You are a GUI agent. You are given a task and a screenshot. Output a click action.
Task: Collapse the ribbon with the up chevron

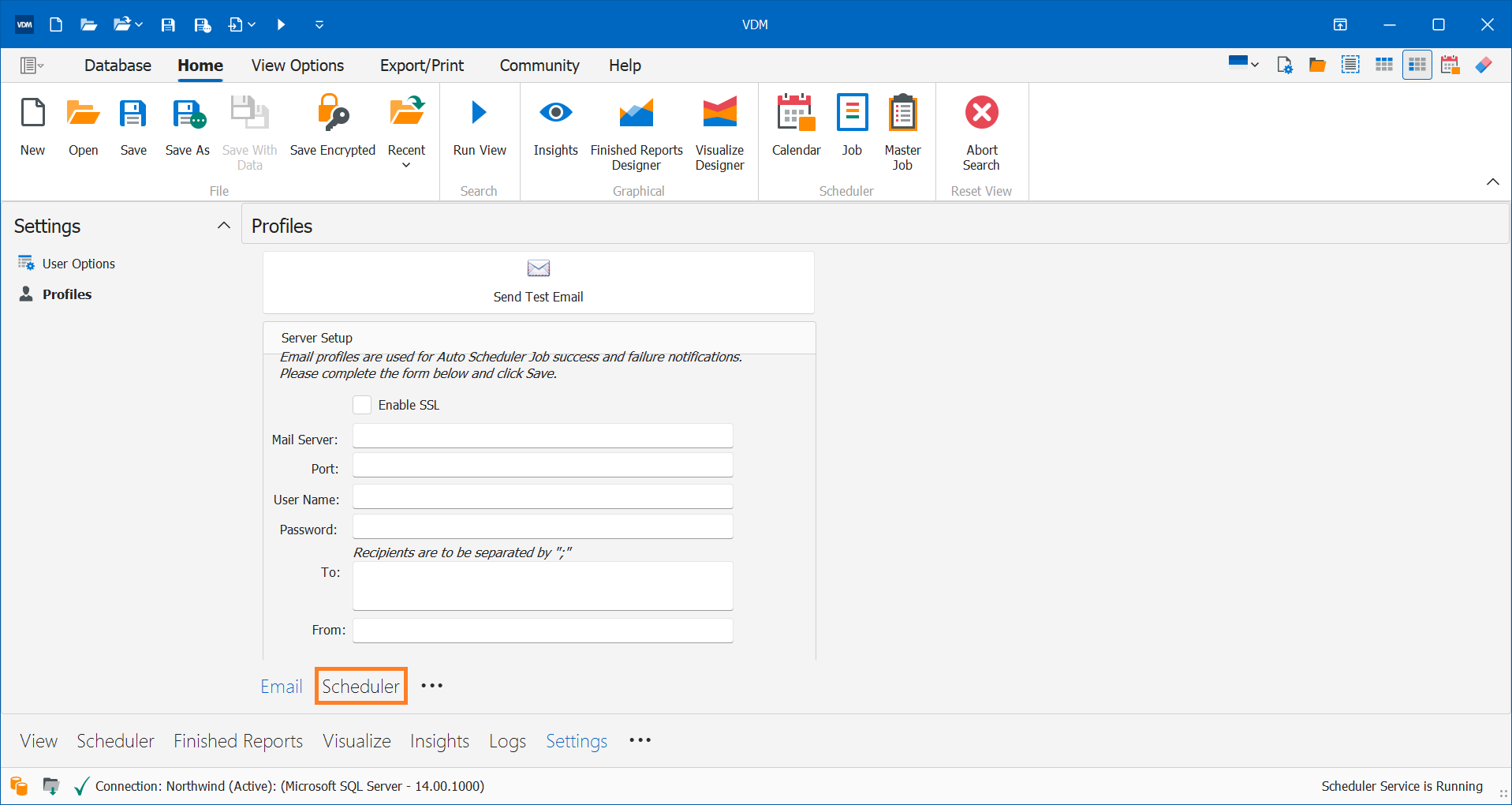[x=1493, y=182]
